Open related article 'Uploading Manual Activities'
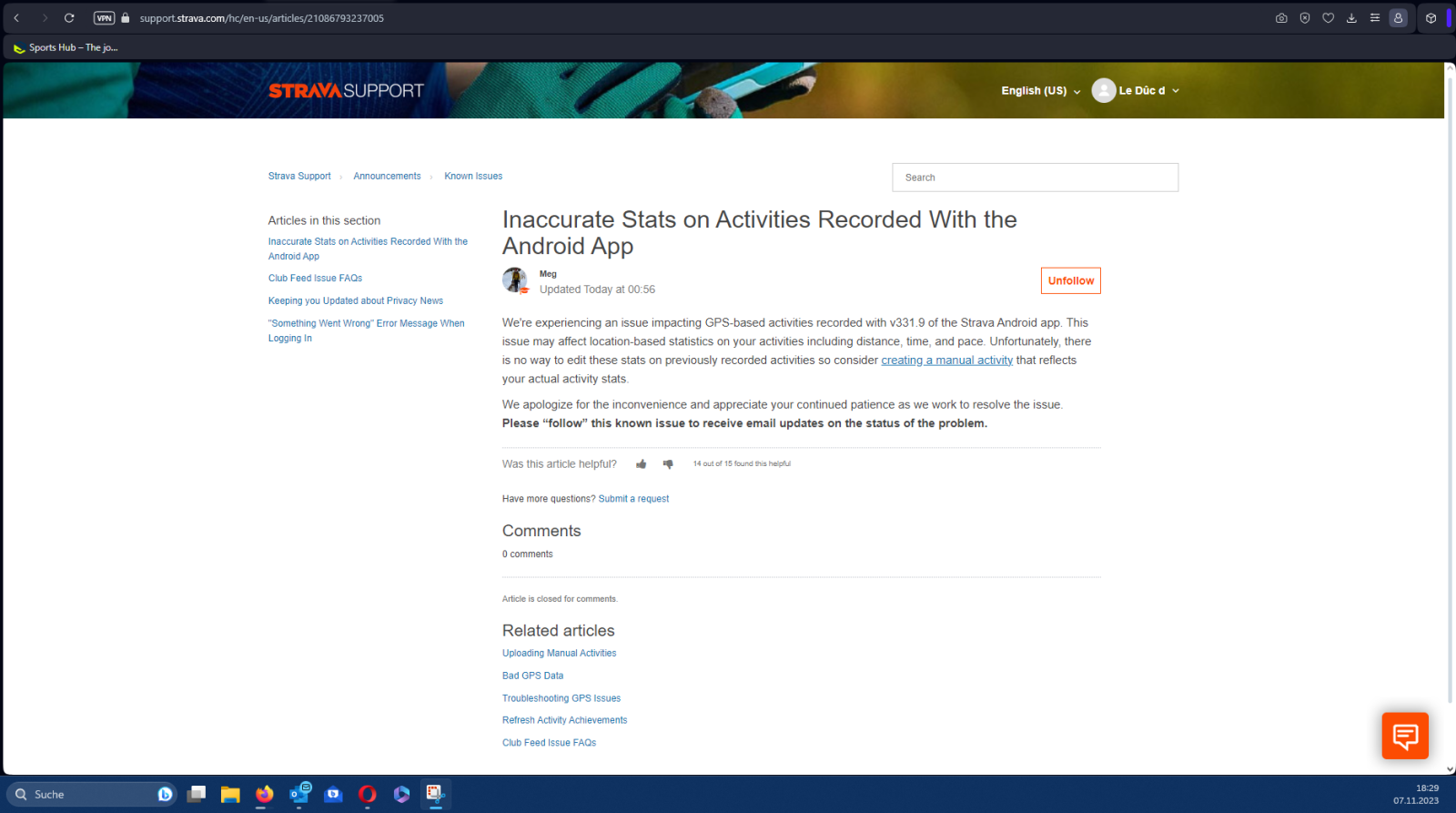The height and width of the screenshot is (813, 1456). pyautogui.click(x=559, y=654)
